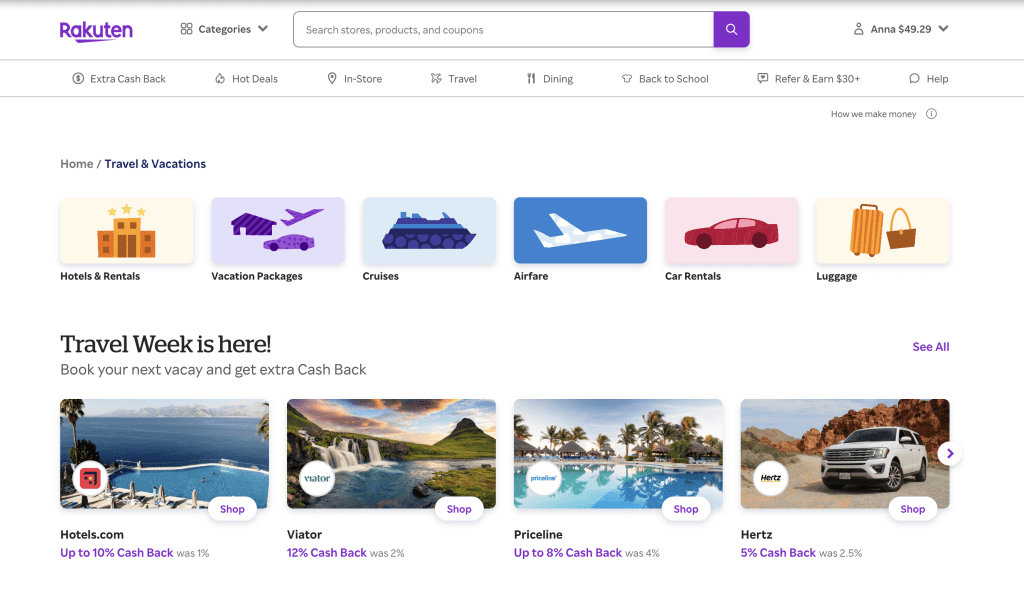This screenshot has width=1024, height=600.
Task: Click 5% Cash Back offer
Action: [x=778, y=552]
